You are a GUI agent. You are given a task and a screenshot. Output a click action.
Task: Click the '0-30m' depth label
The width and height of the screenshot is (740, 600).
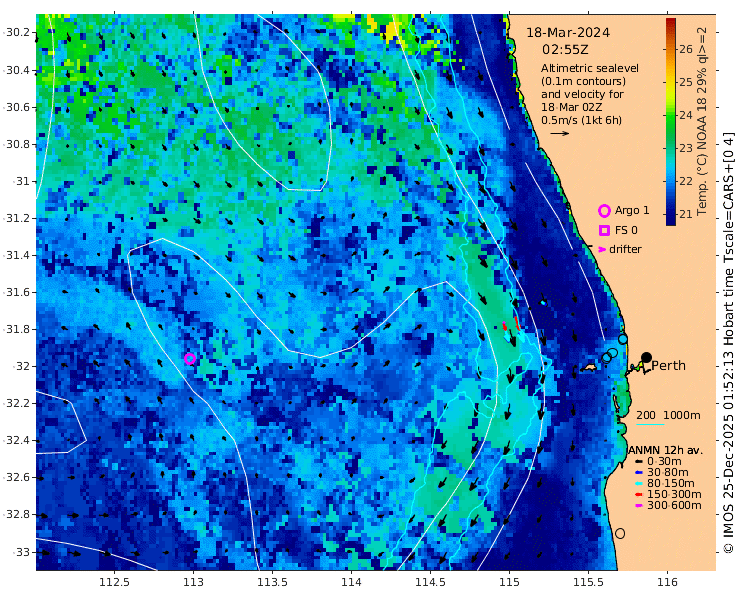click(664, 461)
